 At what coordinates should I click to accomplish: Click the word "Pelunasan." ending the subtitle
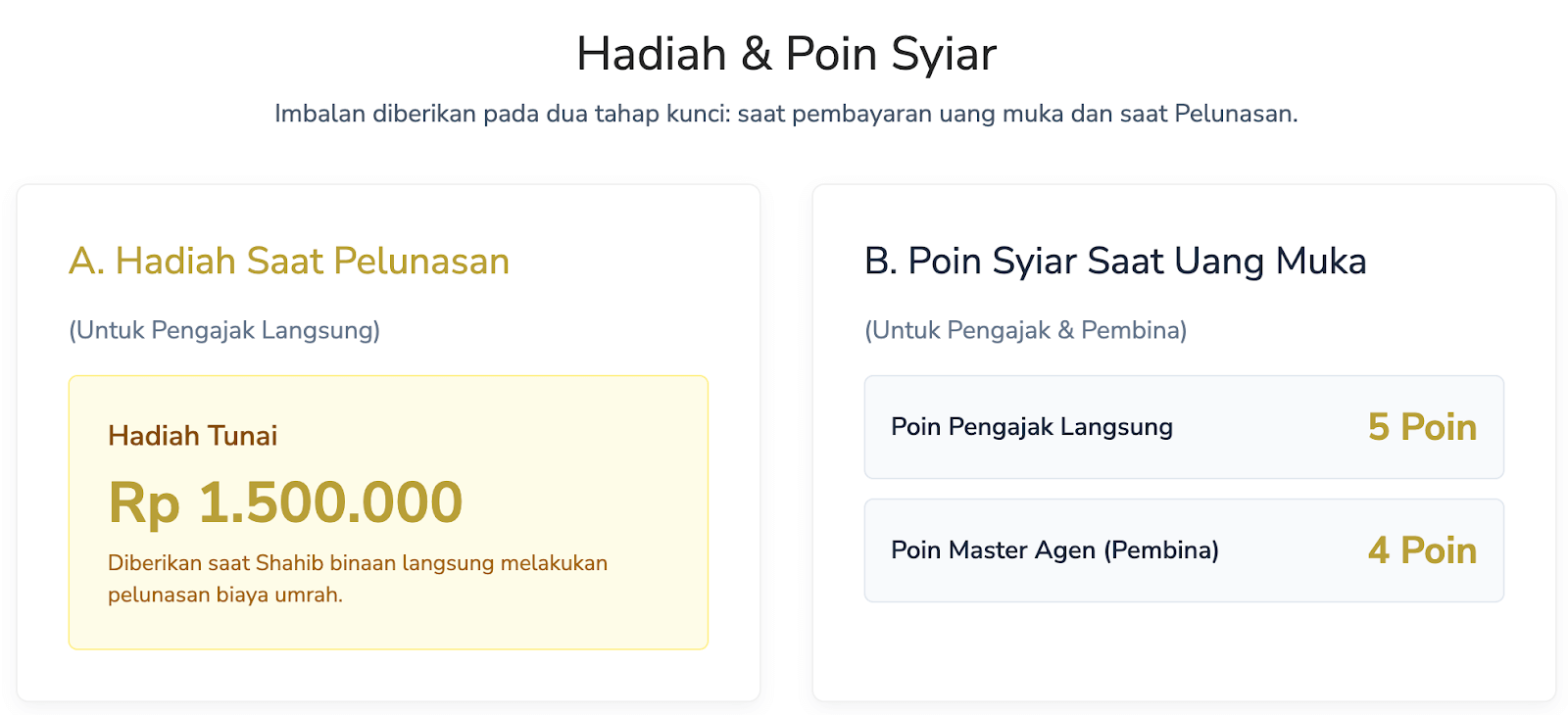[1236, 114]
